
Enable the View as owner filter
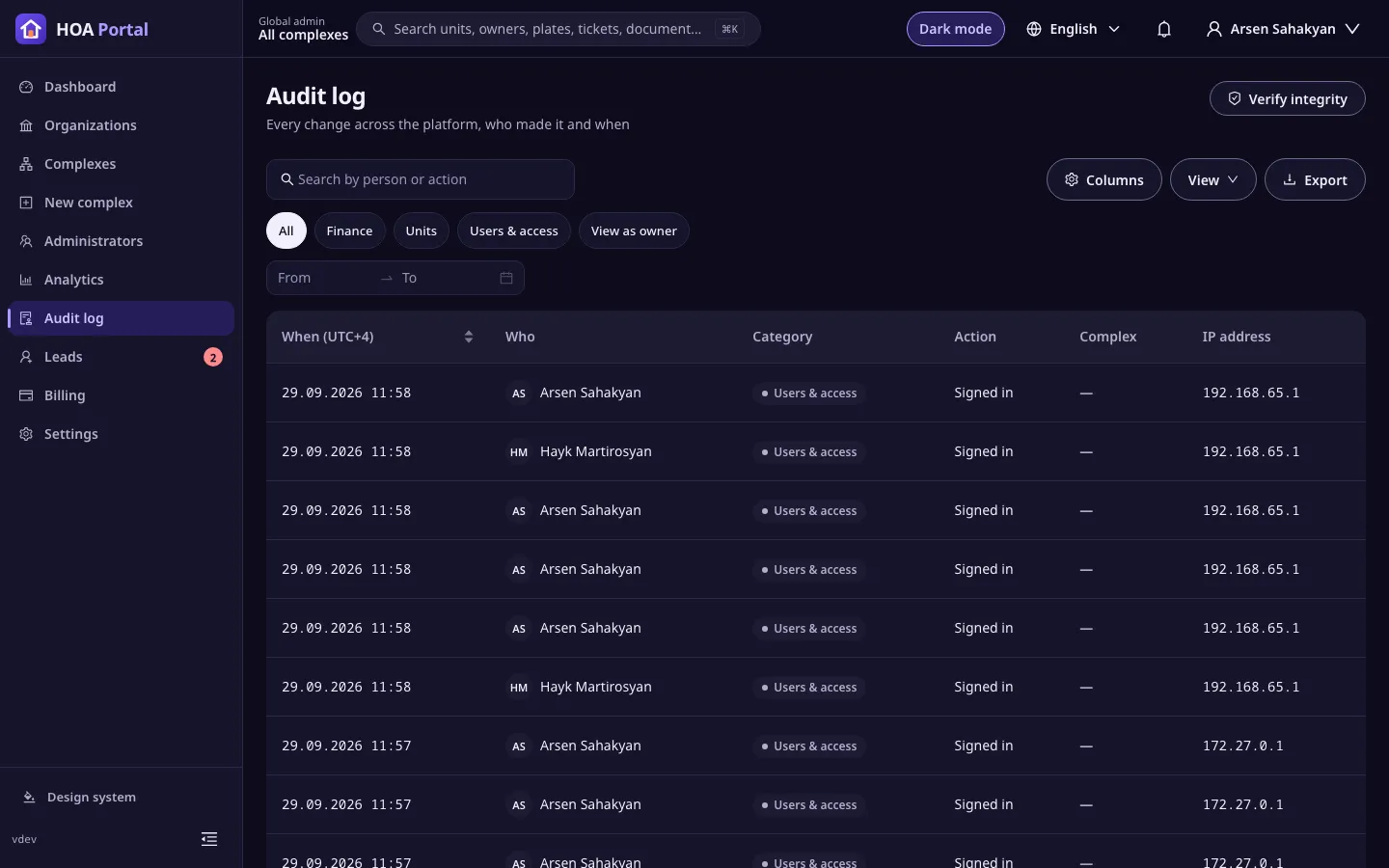[634, 231]
